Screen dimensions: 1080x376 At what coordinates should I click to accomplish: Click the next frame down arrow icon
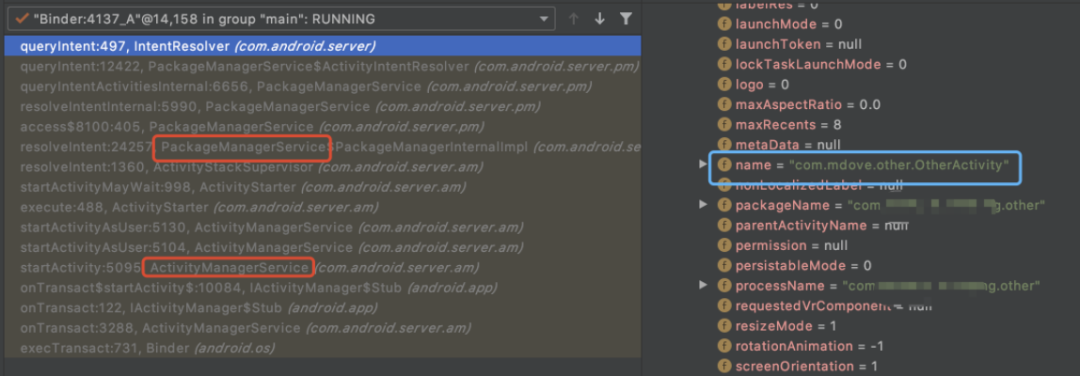599,19
